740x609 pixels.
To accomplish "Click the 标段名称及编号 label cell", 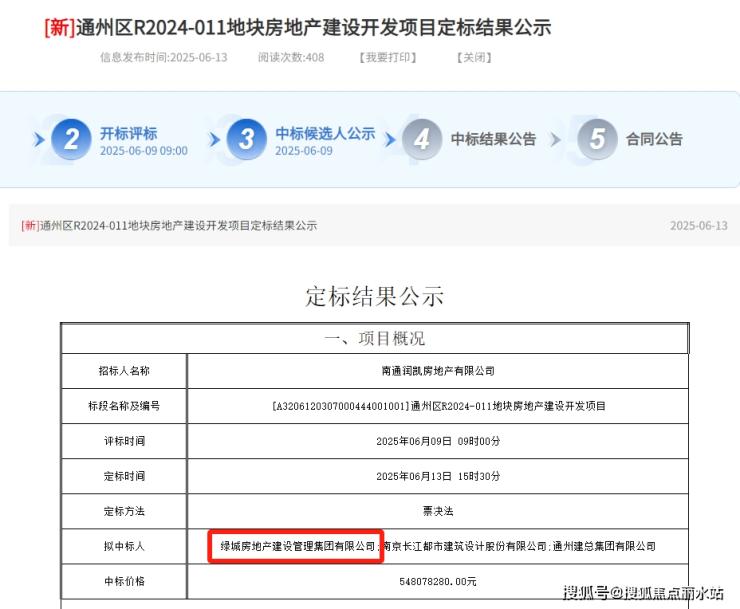I will [124, 406].
